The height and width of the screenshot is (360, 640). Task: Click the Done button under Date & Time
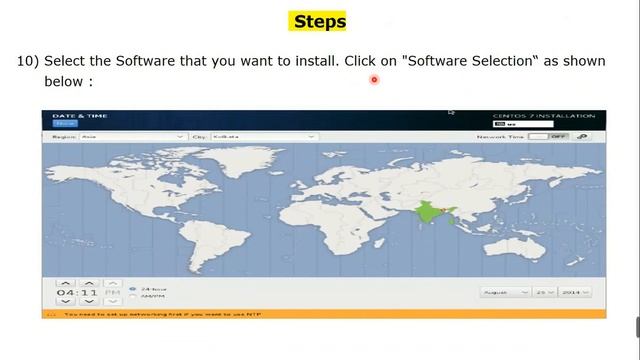pyautogui.click(x=65, y=123)
